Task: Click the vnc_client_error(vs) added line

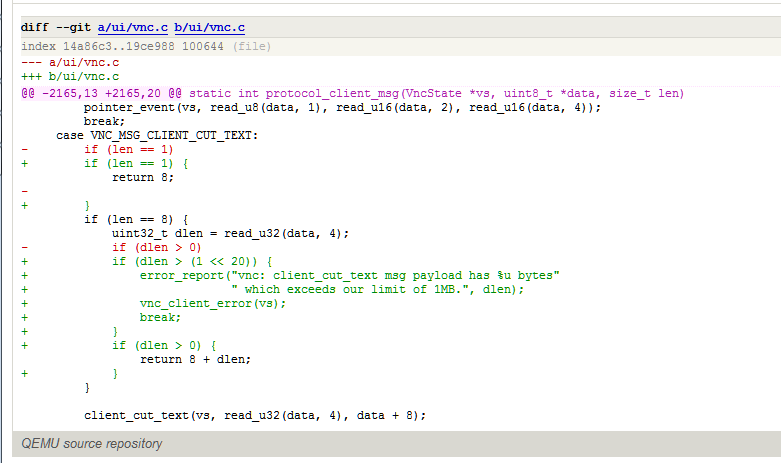Action: tap(212, 303)
